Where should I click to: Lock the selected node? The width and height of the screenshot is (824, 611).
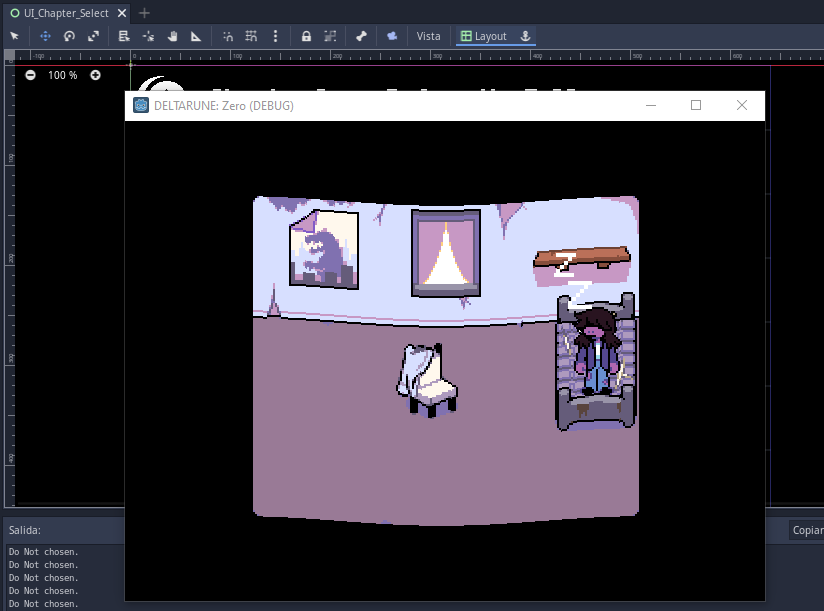pos(306,36)
